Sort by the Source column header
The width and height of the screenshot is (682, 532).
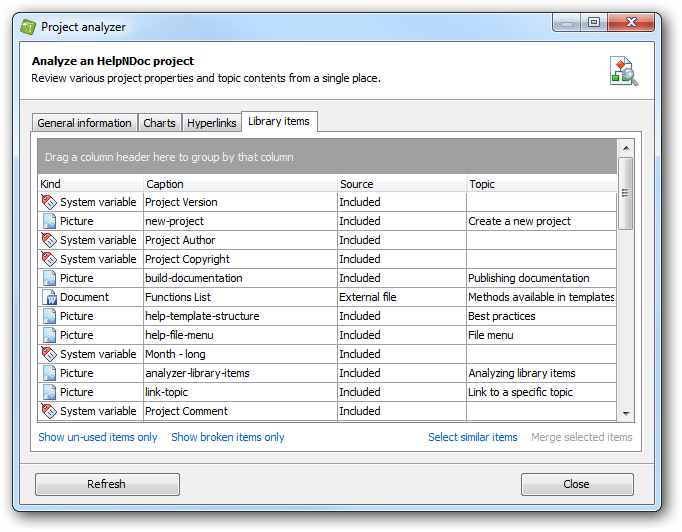pos(401,184)
